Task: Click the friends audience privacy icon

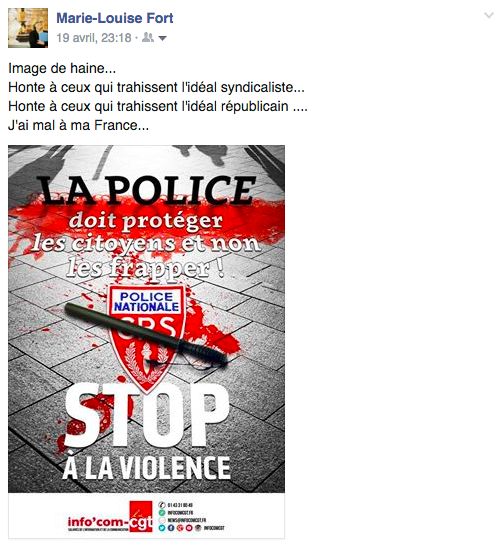Action: 148,37
